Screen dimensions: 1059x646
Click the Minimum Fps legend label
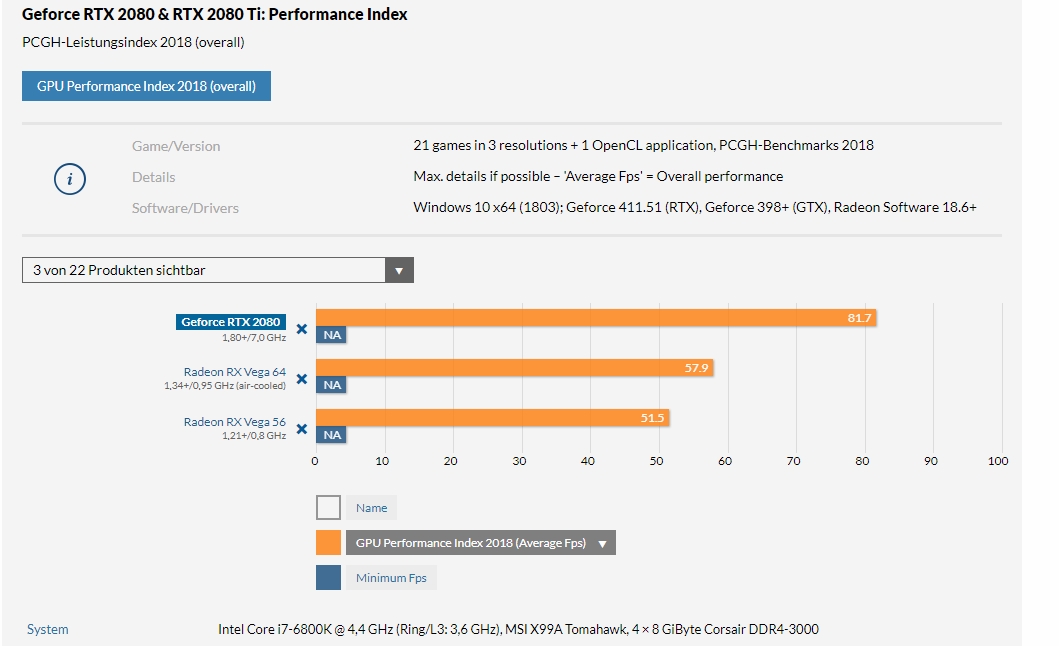[392, 578]
